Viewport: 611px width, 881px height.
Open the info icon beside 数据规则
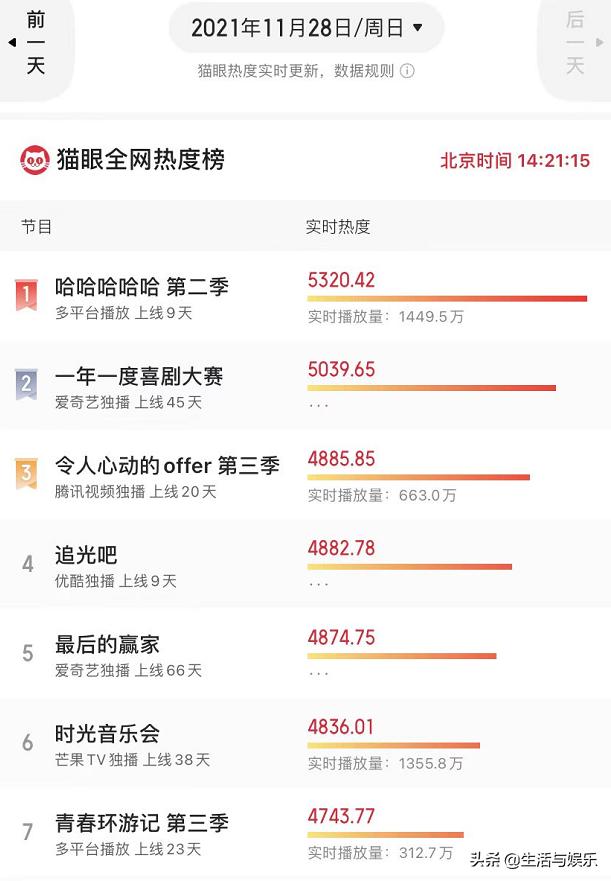(407, 71)
